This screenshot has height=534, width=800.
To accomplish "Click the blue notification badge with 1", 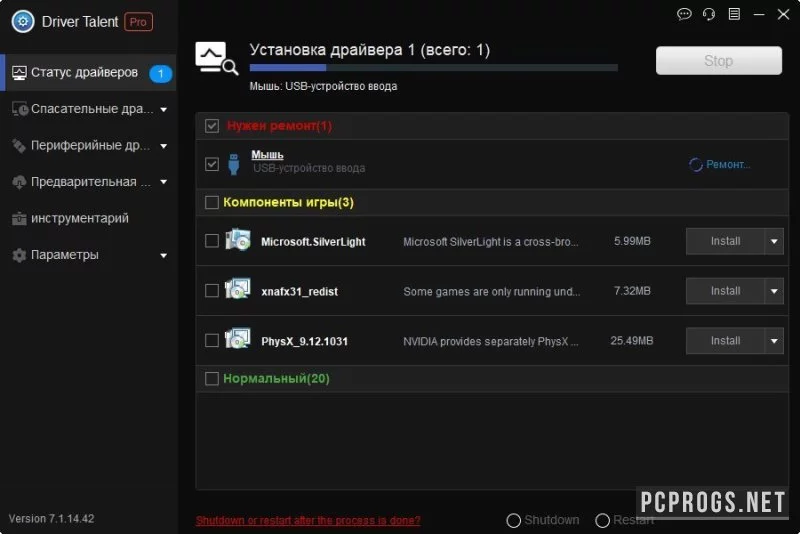I will pos(161,73).
